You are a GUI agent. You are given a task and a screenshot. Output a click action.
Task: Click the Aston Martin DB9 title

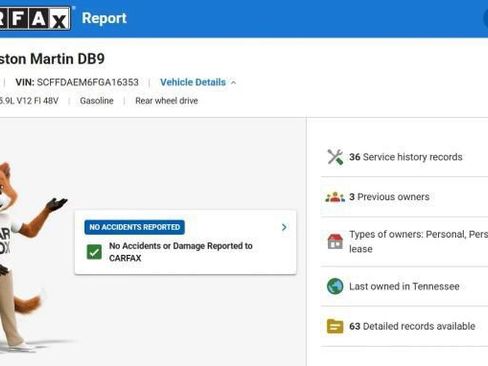[x=52, y=59]
